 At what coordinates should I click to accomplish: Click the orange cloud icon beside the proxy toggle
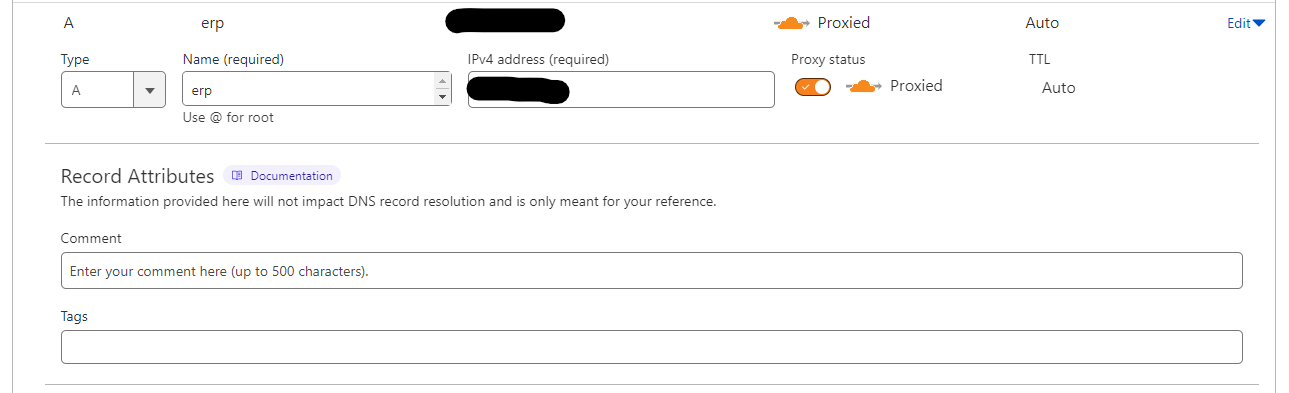click(x=865, y=86)
